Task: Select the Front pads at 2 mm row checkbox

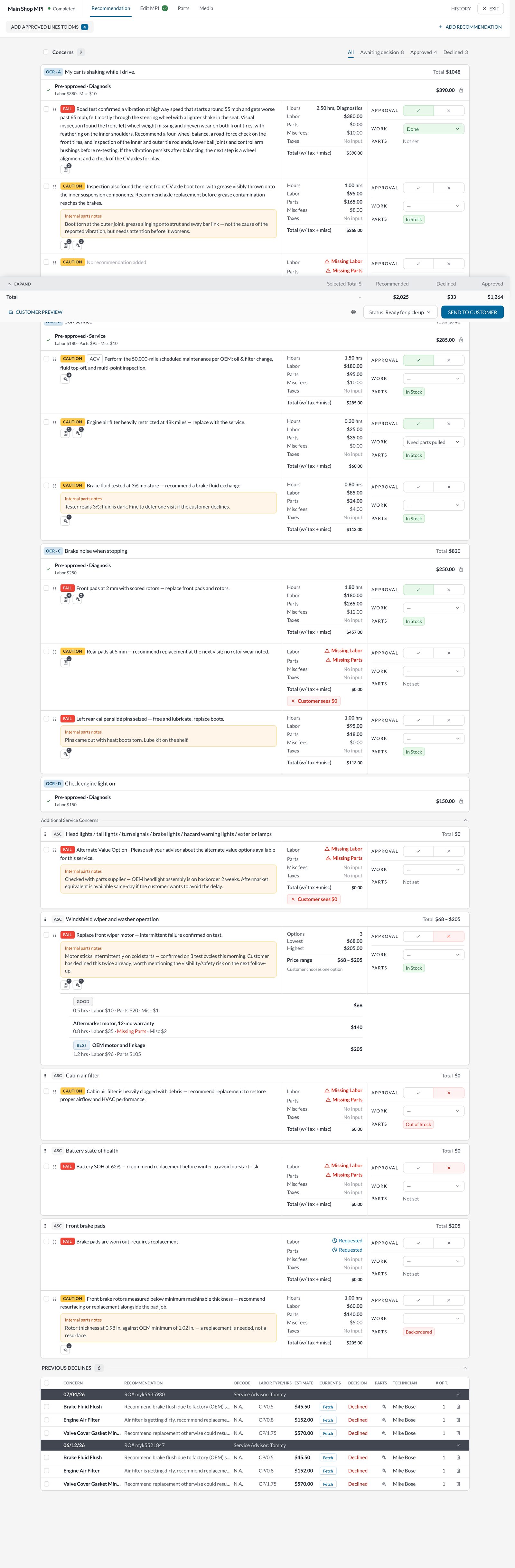Action: pos(46,588)
